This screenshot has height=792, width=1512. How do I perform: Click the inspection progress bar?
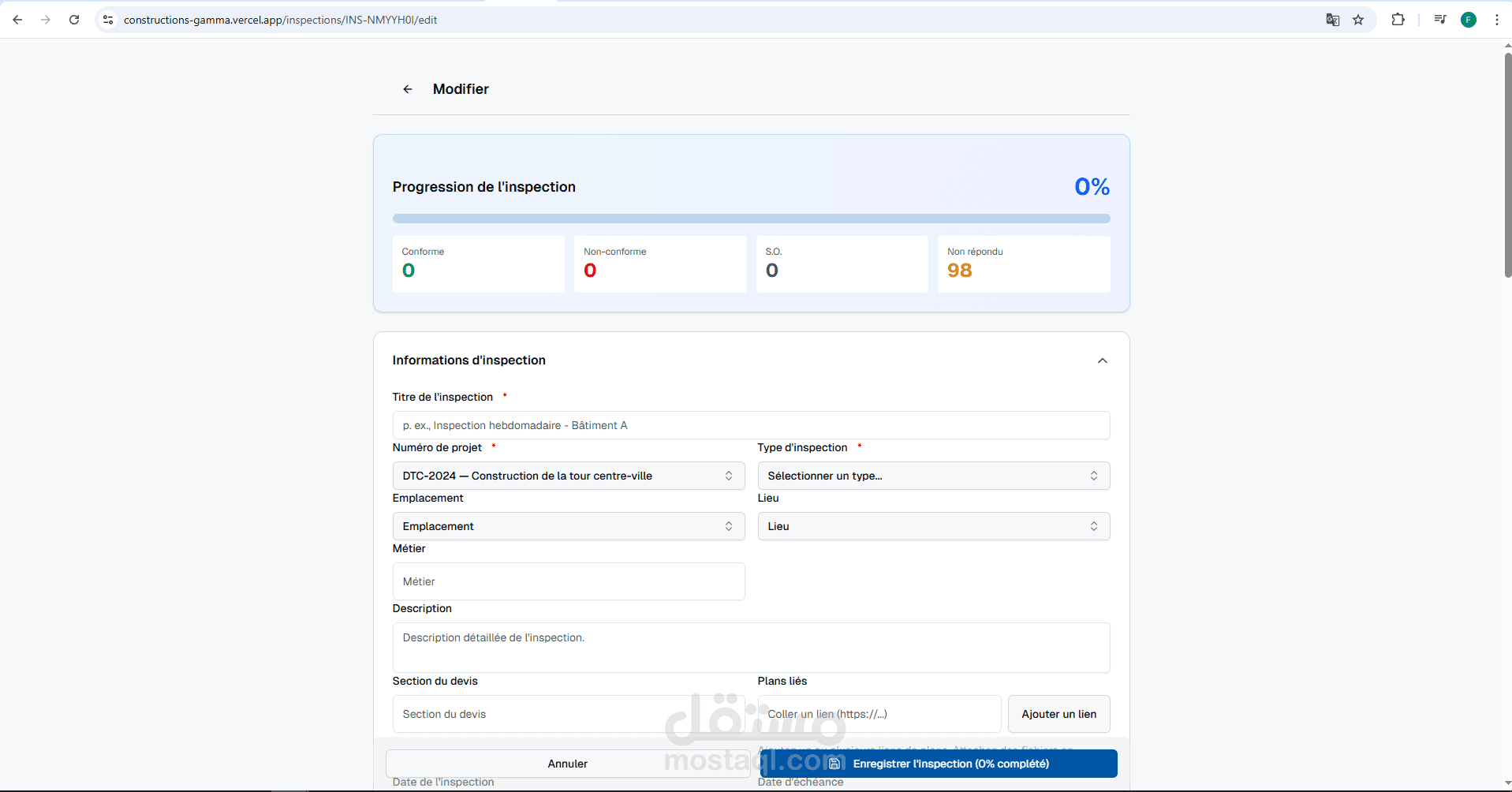tap(752, 219)
